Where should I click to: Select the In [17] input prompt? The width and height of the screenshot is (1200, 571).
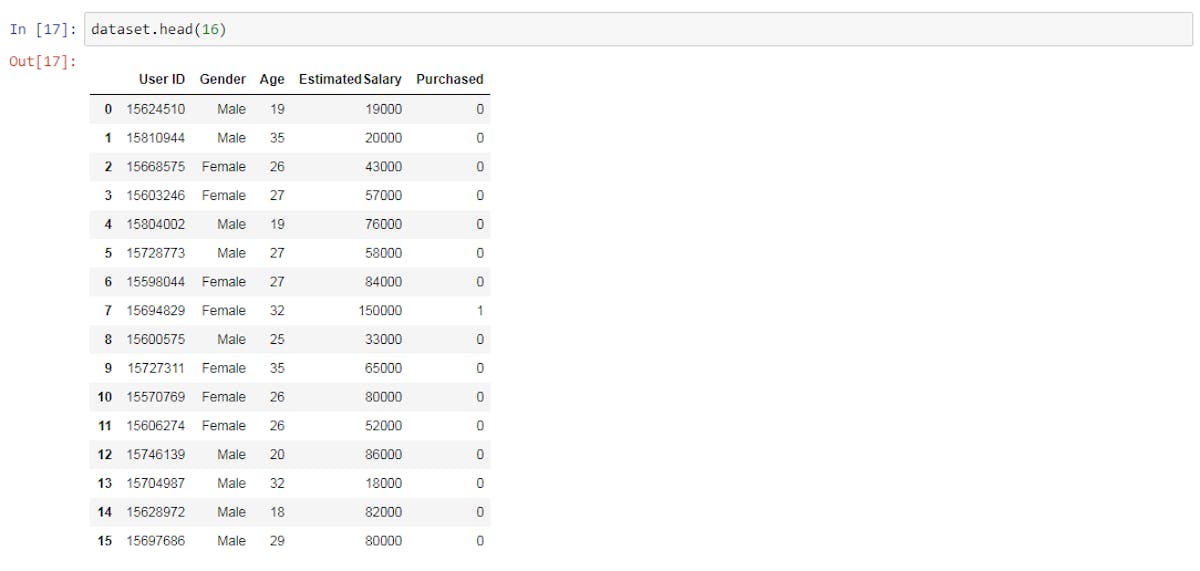(x=42, y=29)
